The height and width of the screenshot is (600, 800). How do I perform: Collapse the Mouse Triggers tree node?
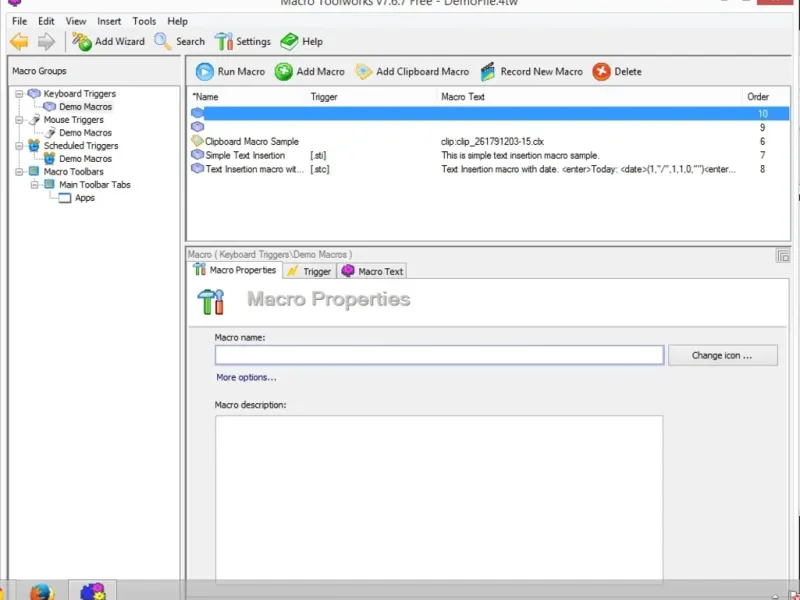[x=19, y=120]
